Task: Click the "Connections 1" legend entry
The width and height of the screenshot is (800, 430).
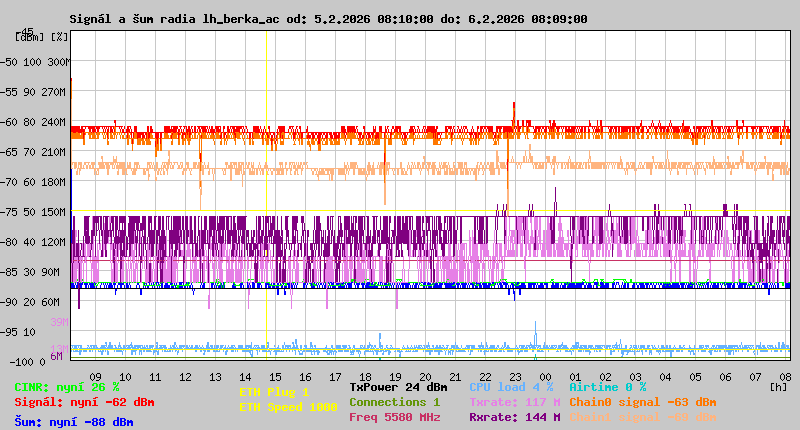Action: click(394, 402)
